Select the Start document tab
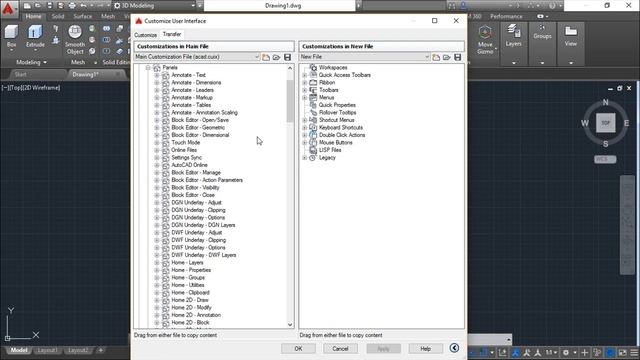 point(20,74)
